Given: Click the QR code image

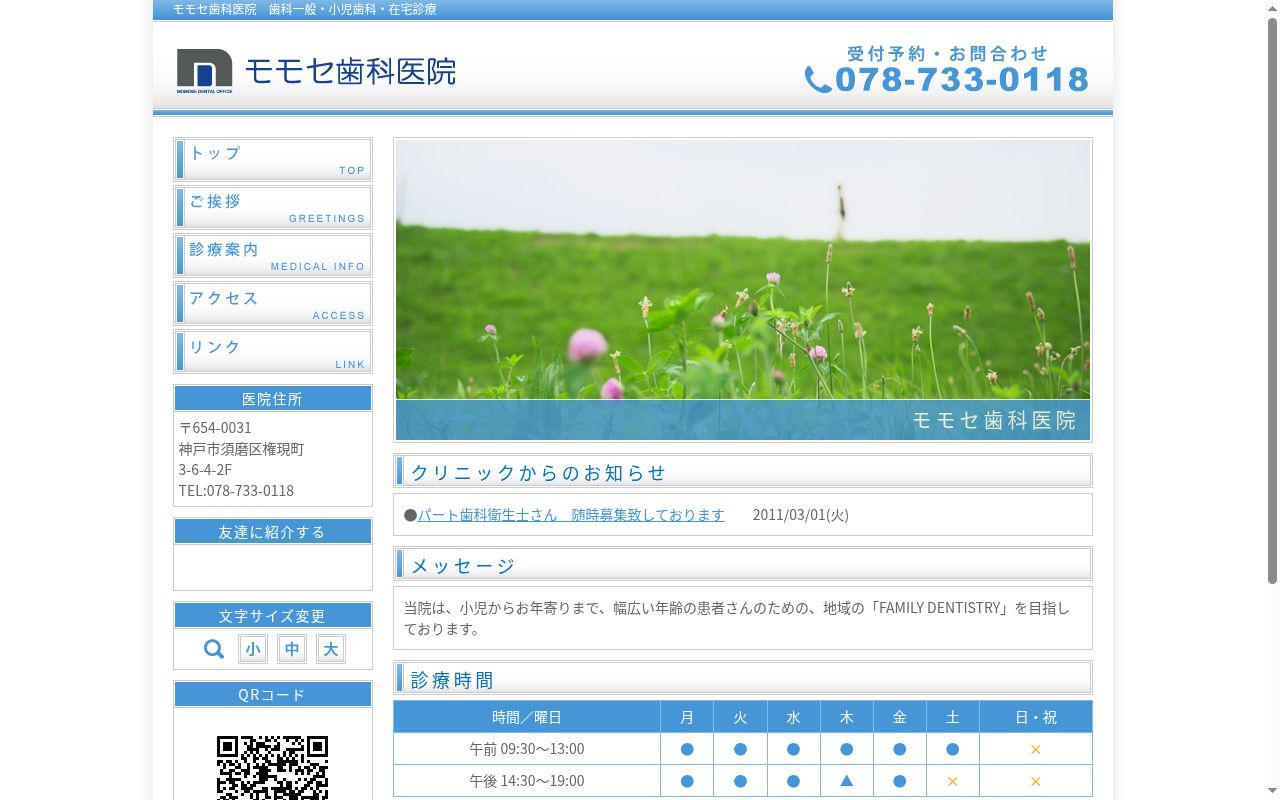Looking at the screenshot, I should [x=273, y=768].
